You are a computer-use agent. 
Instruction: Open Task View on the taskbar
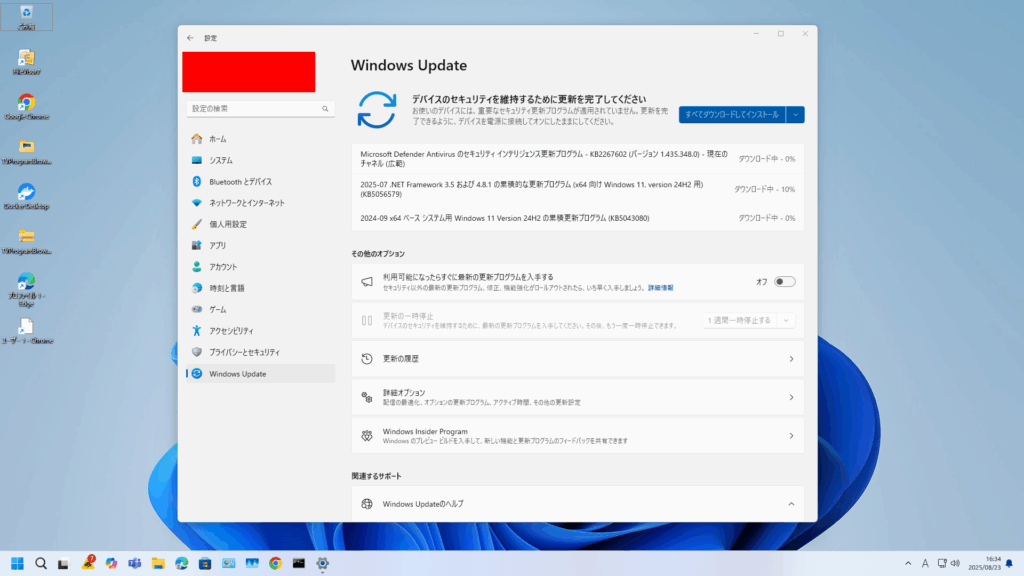pyautogui.click(x=64, y=564)
